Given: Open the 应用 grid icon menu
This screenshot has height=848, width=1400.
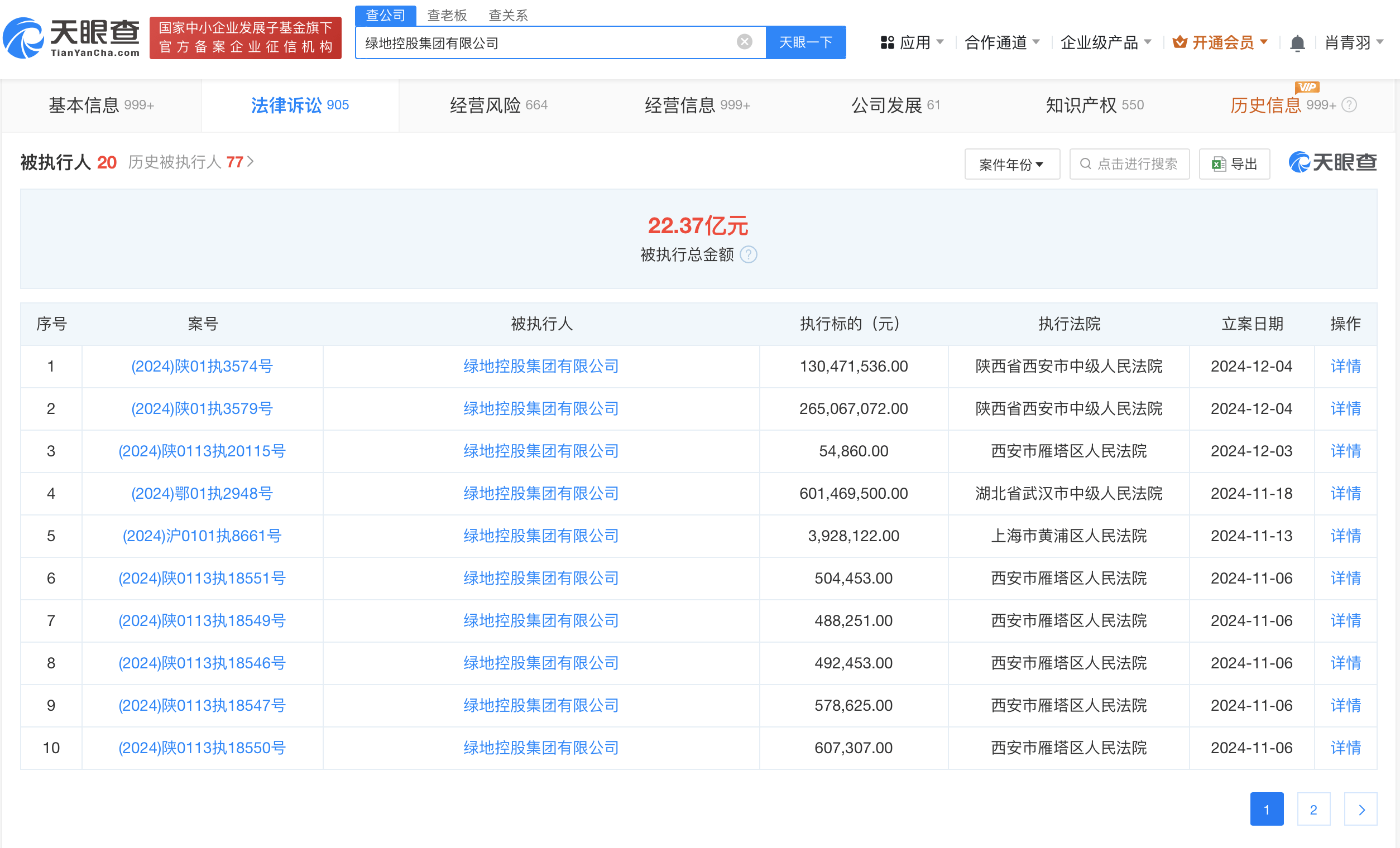Looking at the screenshot, I should click(x=887, y=42).
